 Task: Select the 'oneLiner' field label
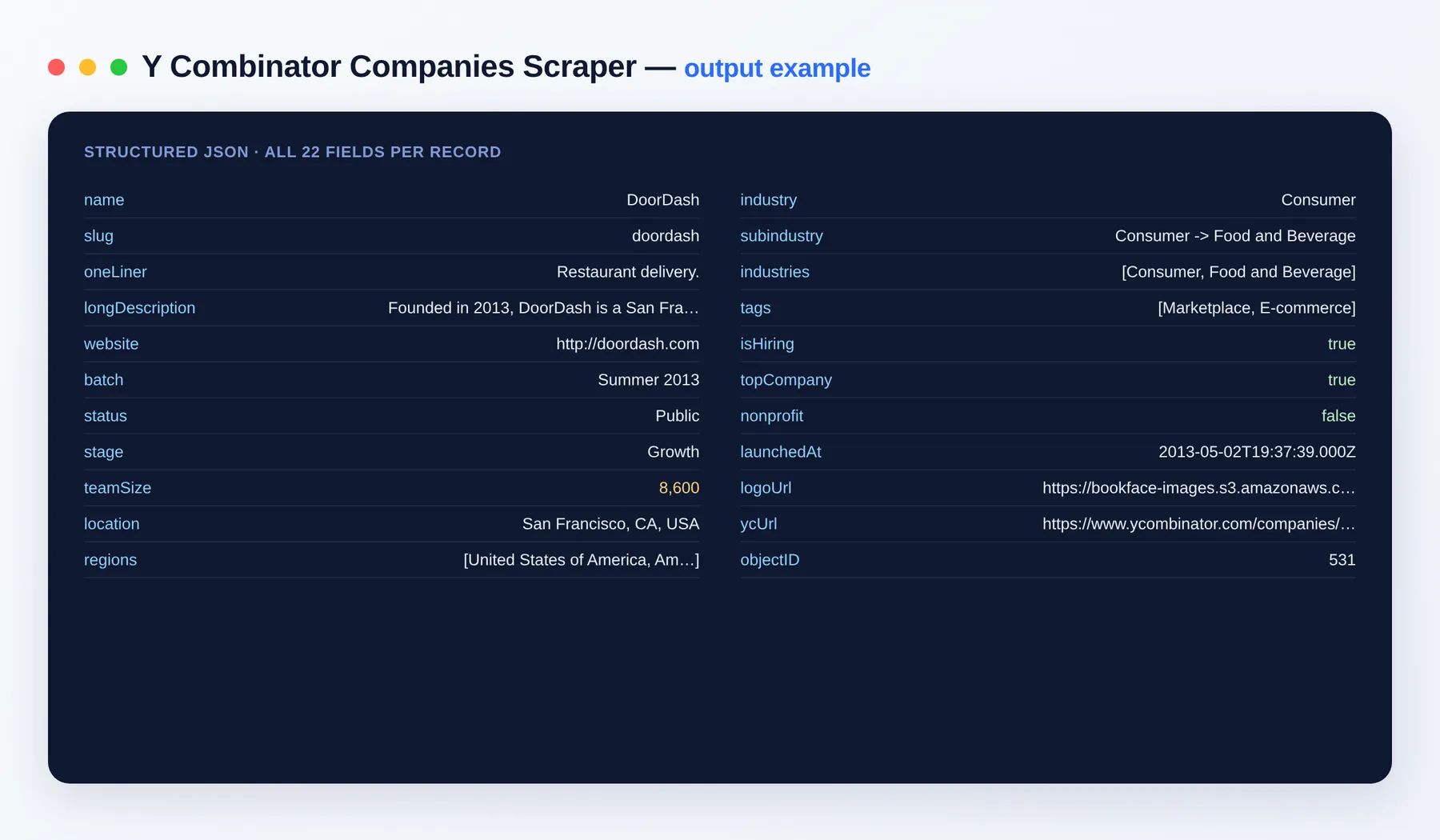(115, 272)
